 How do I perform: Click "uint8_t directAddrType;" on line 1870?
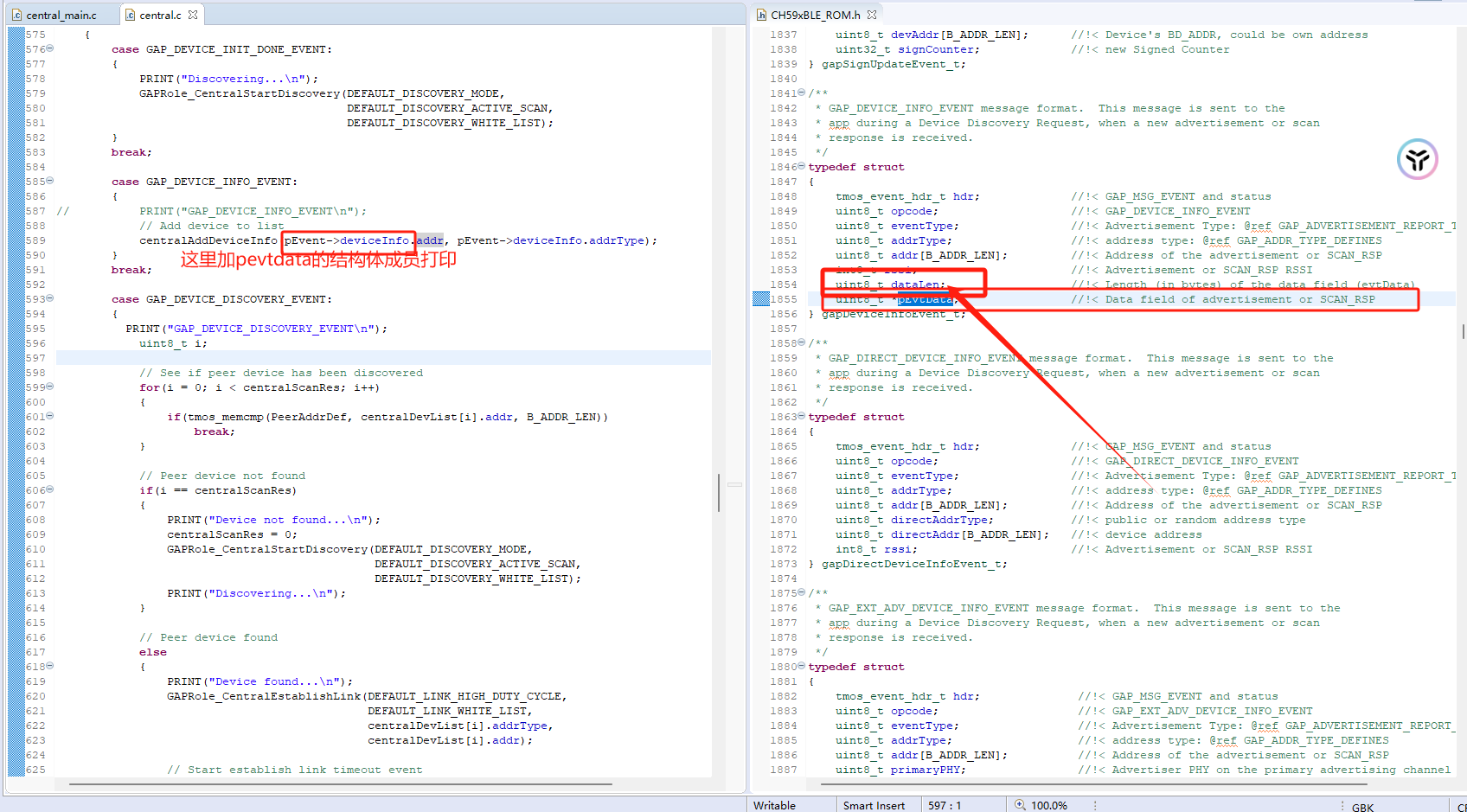[914, 520]
